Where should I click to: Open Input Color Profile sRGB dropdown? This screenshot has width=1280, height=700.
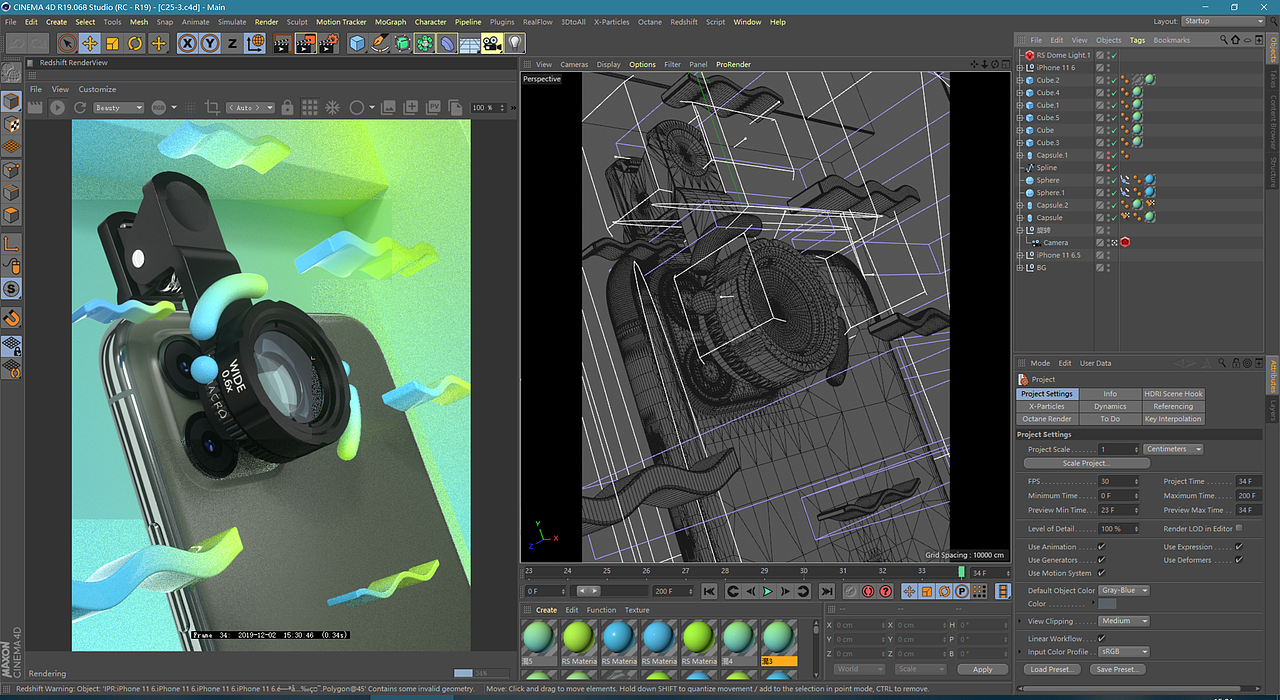[x=1124, y=652]
